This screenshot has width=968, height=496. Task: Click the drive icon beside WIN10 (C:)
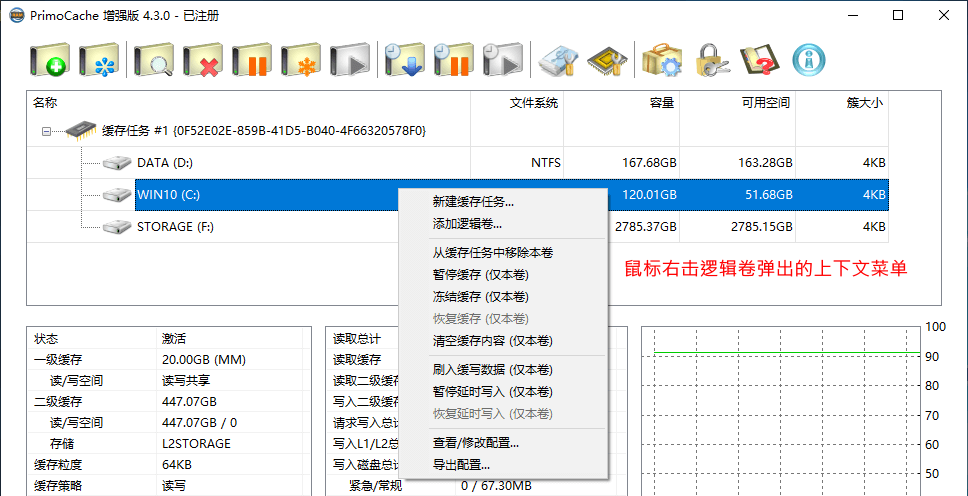(117, 195)
